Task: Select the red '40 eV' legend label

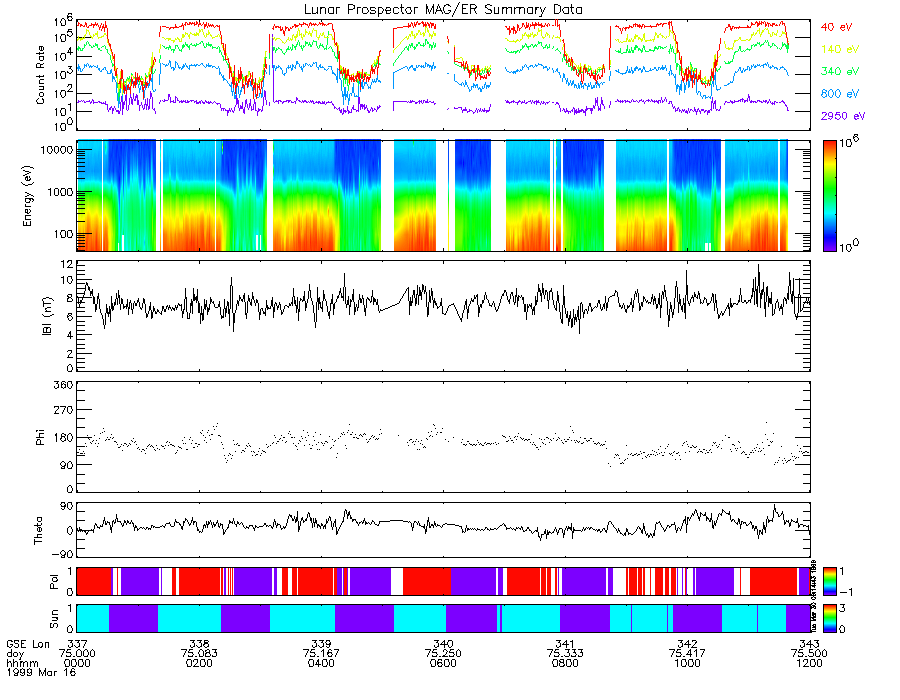Action: click(x=836, y=27)
